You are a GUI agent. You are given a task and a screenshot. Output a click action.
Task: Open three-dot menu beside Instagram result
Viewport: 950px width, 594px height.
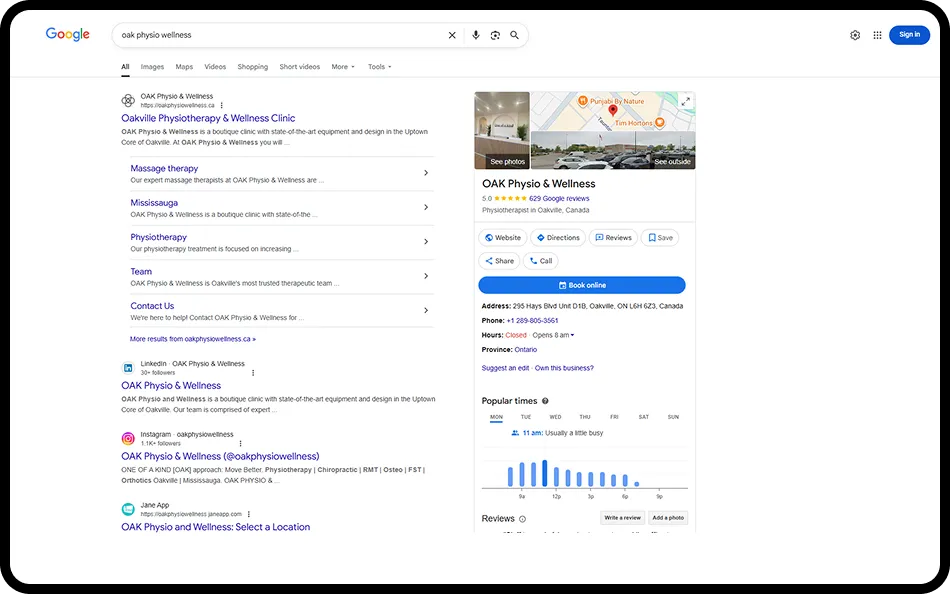[x=241, y=444]
